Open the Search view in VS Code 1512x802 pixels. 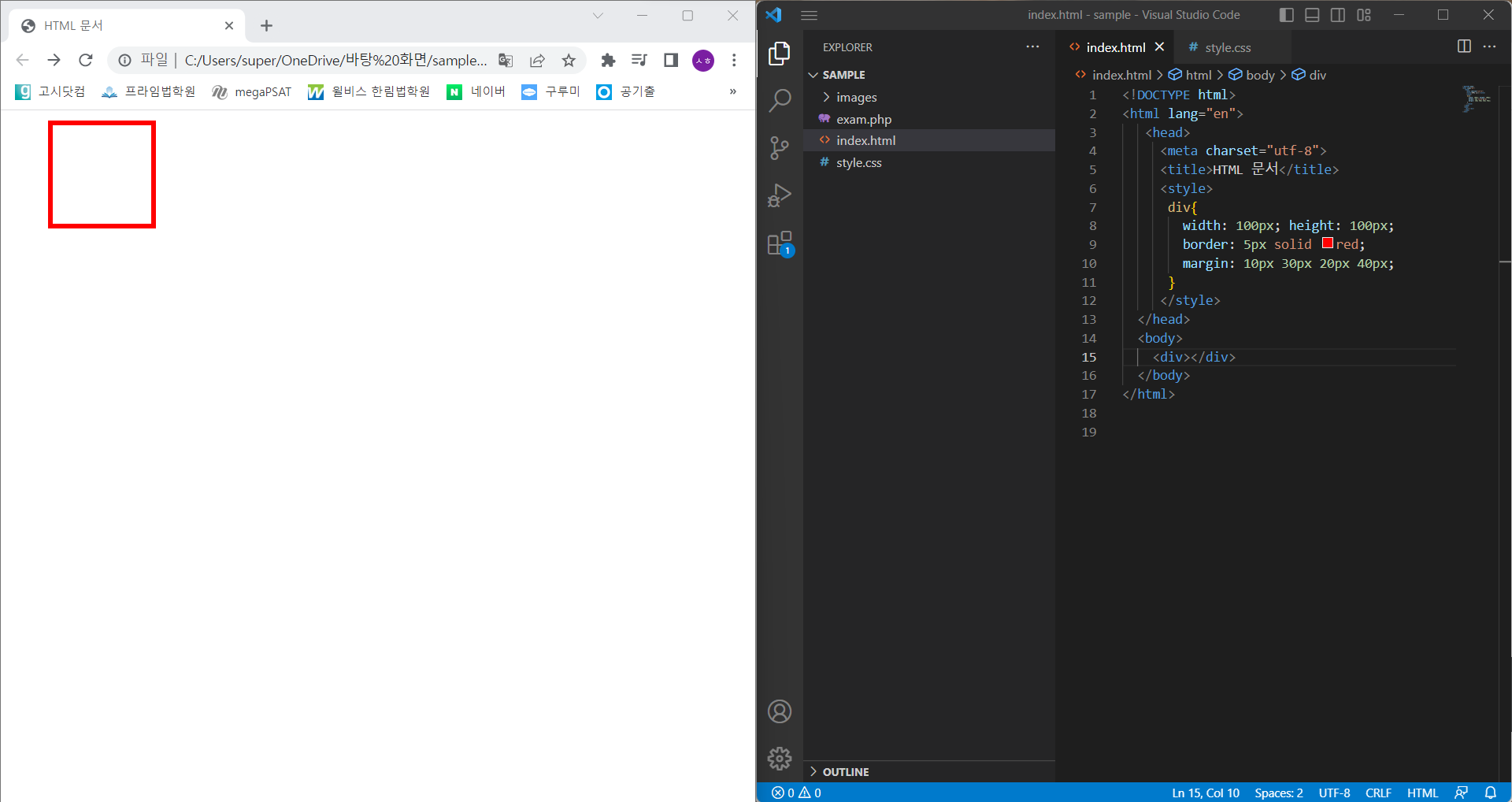coord(779,101)
